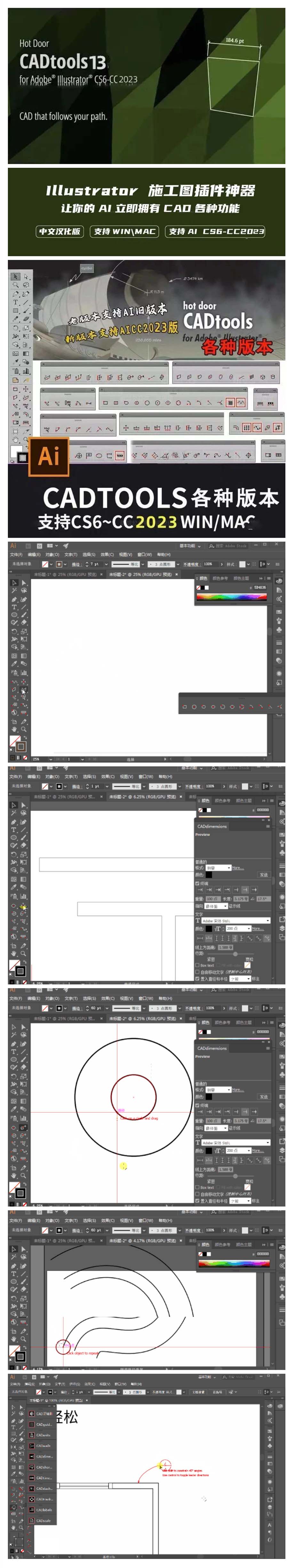Open the Adobe 宋体 font dropdown in rectangles window
This screenshot has width=288, height=1568.
point(236,921)
